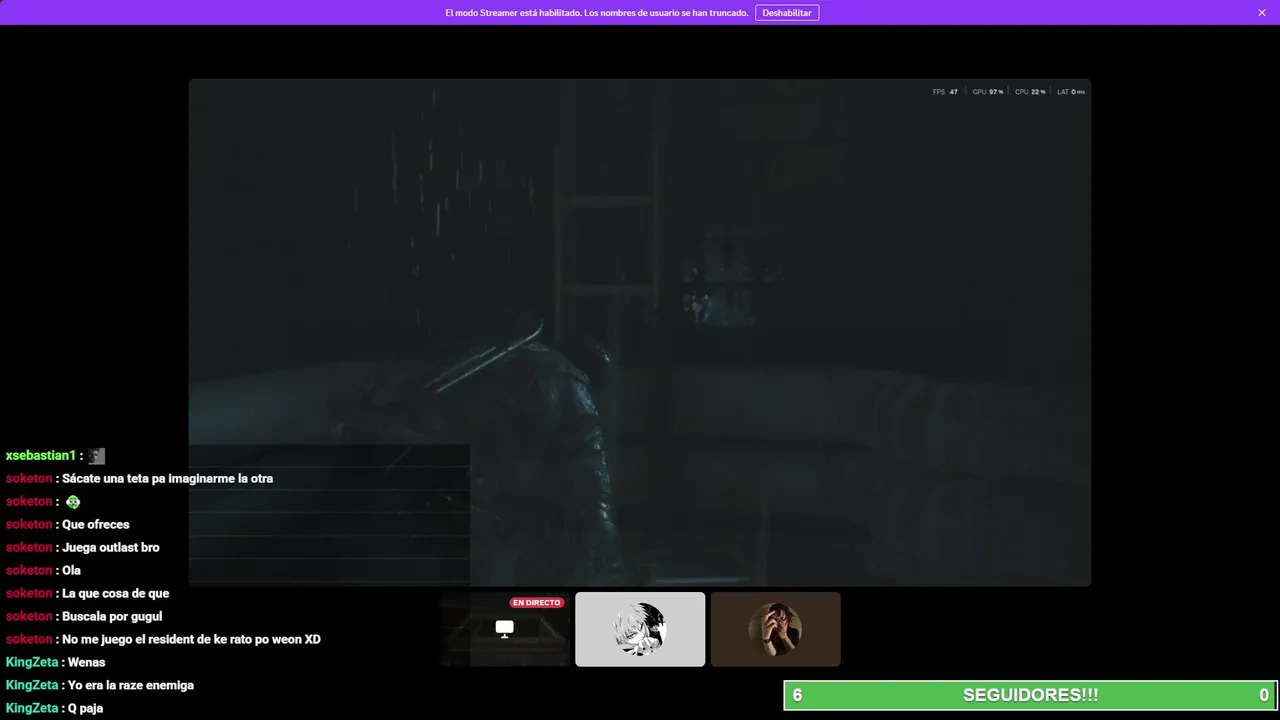This screenshot has height=720, width=1280.
Task: Click the chat message 'Q paja'
Action: click(85, 709)
